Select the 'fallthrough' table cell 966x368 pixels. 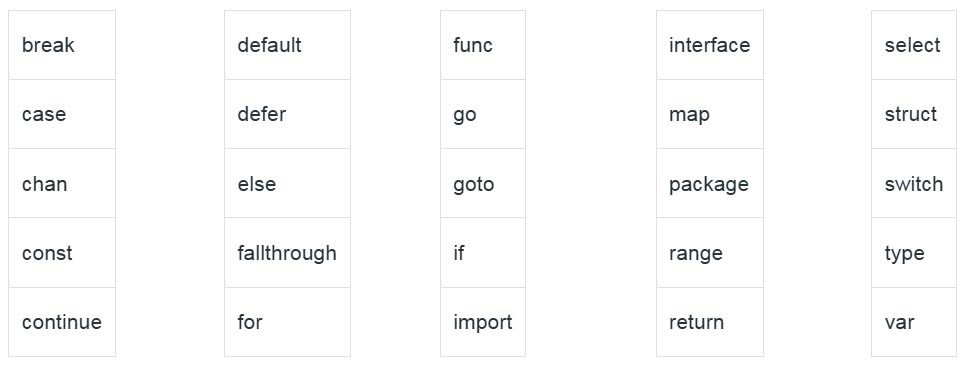[287, 253]
